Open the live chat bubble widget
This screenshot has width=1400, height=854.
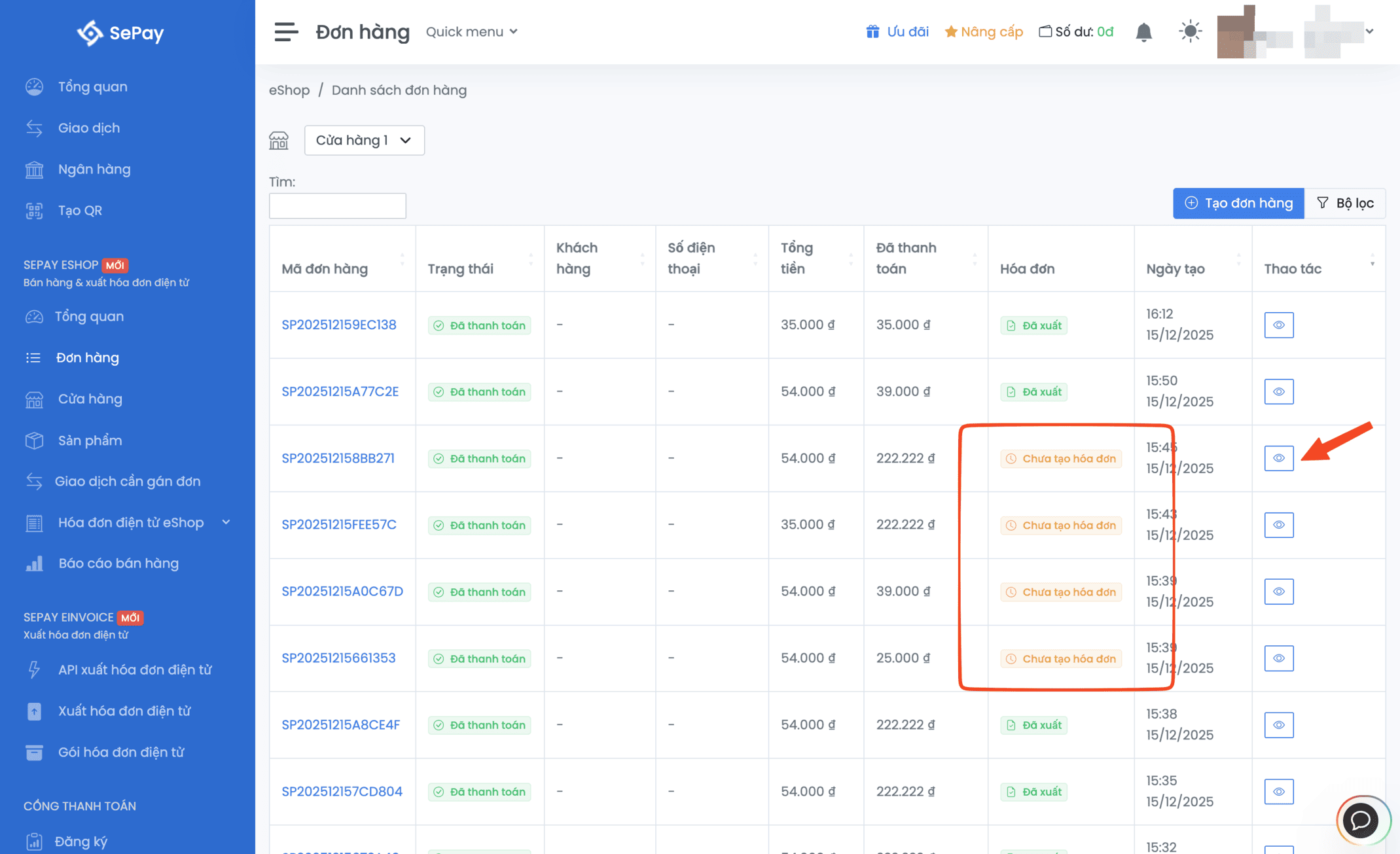coord(1361,820)
